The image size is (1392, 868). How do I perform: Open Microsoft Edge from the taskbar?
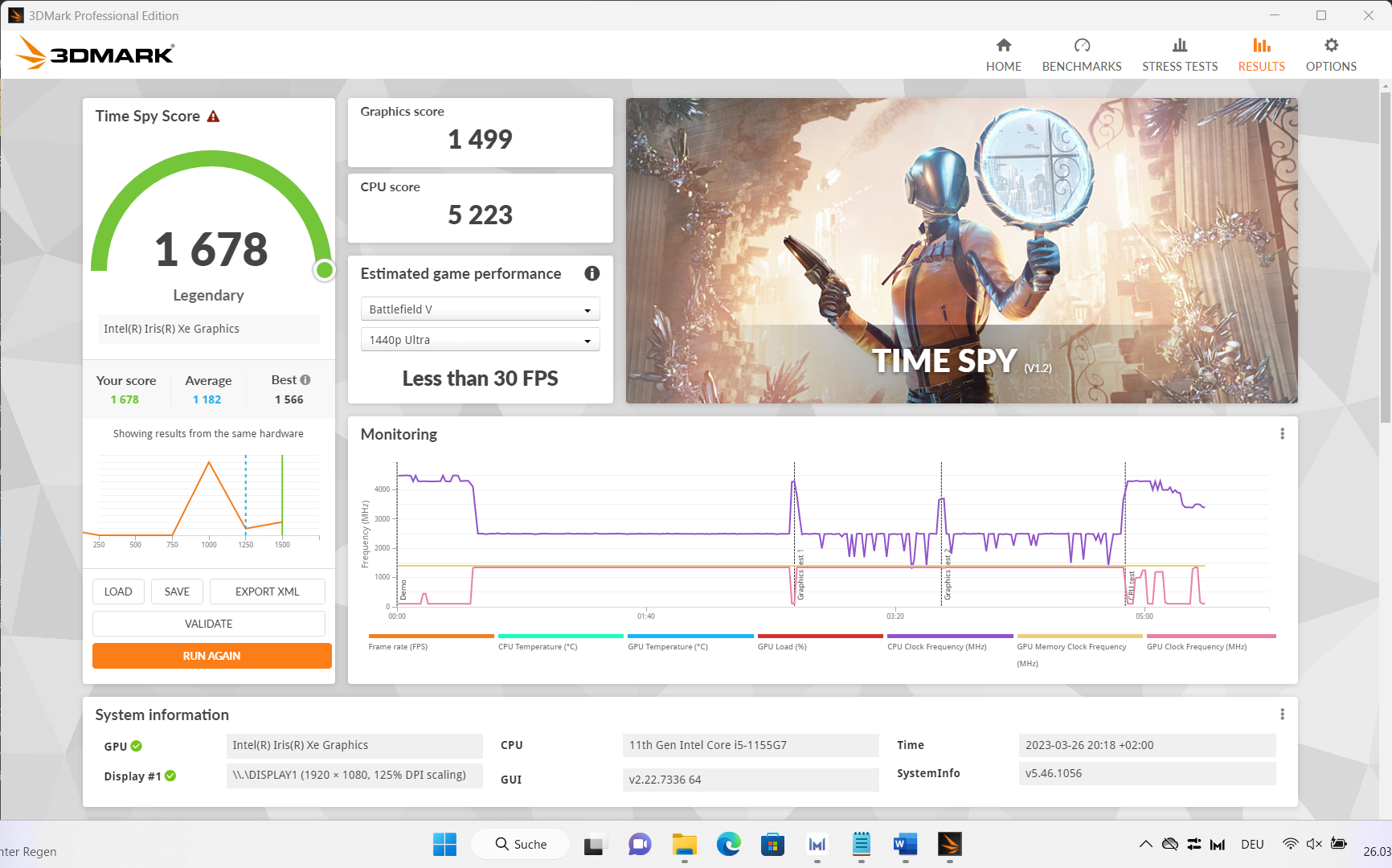(729, 844)
